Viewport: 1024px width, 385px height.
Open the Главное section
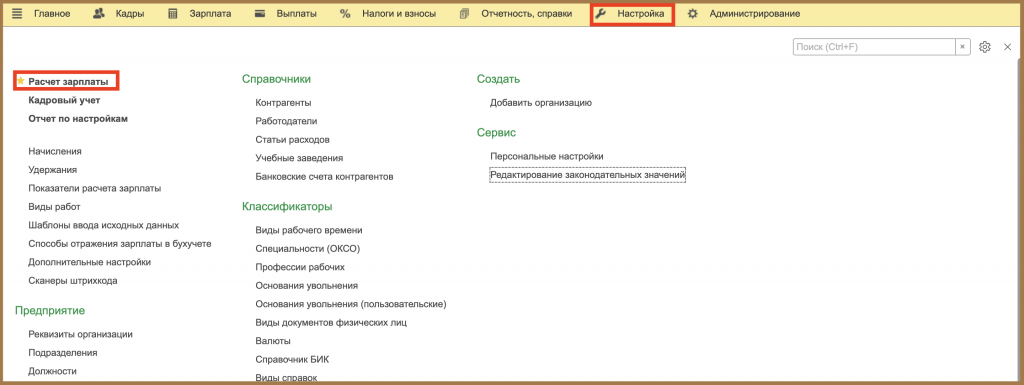(x=52, y=13)
